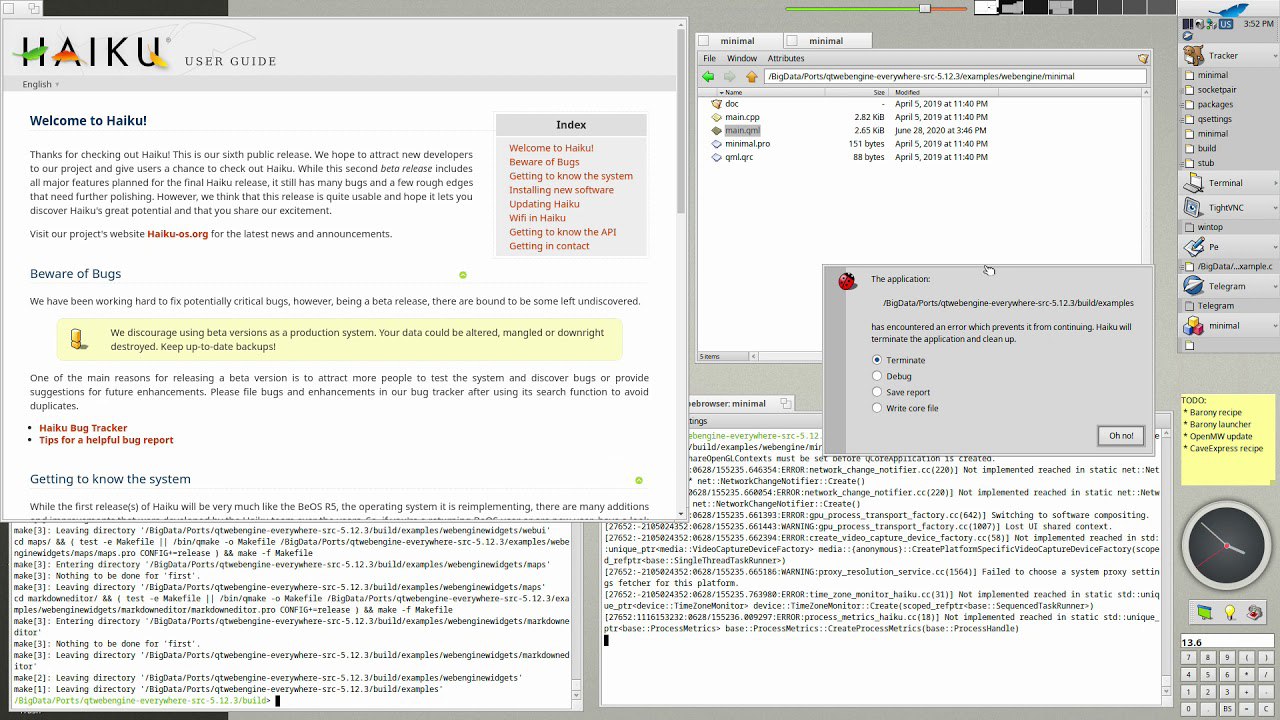Switch to the first minimal window tab

tap(738, 41)
